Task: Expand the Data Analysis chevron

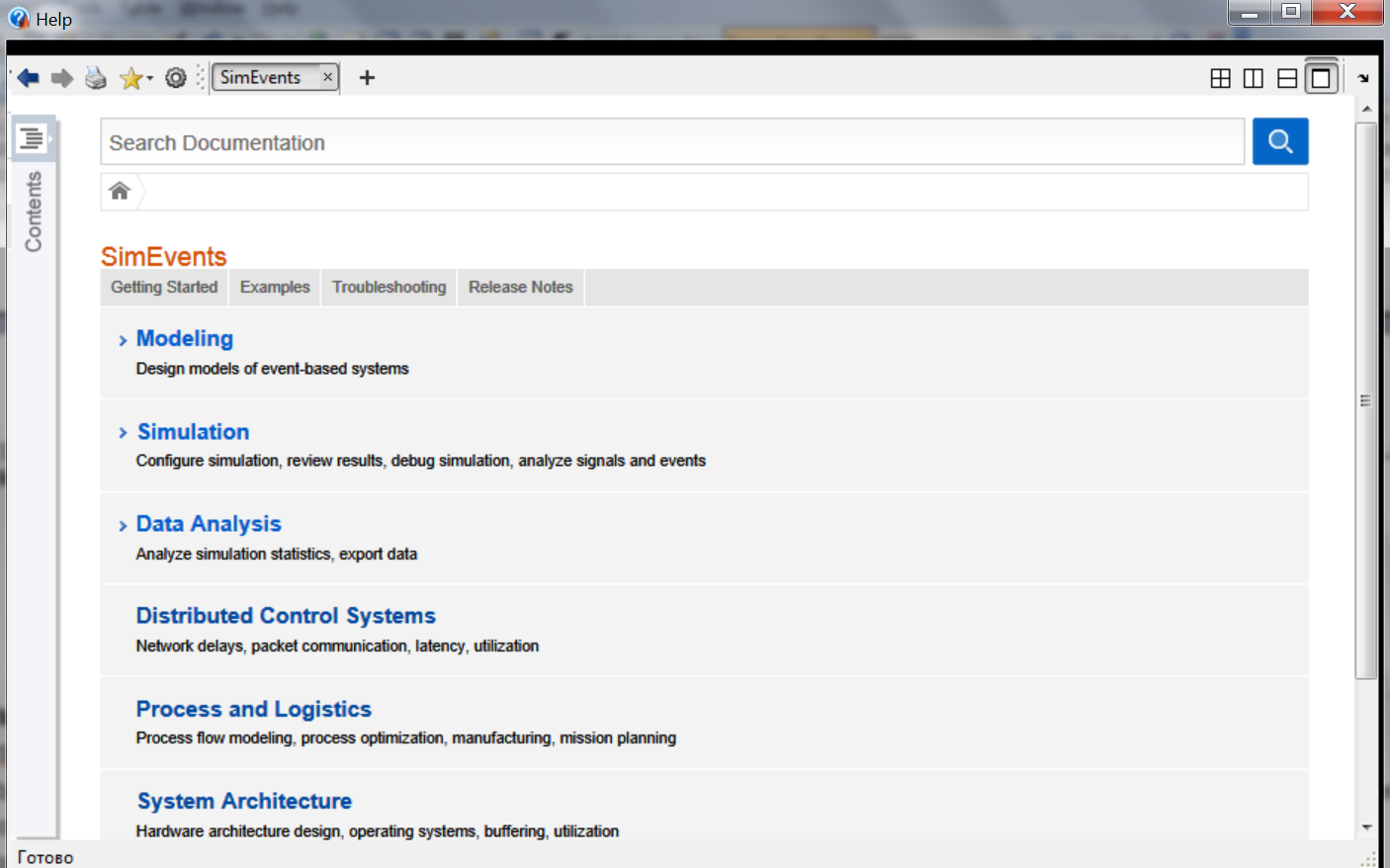Action: [123, 526]
